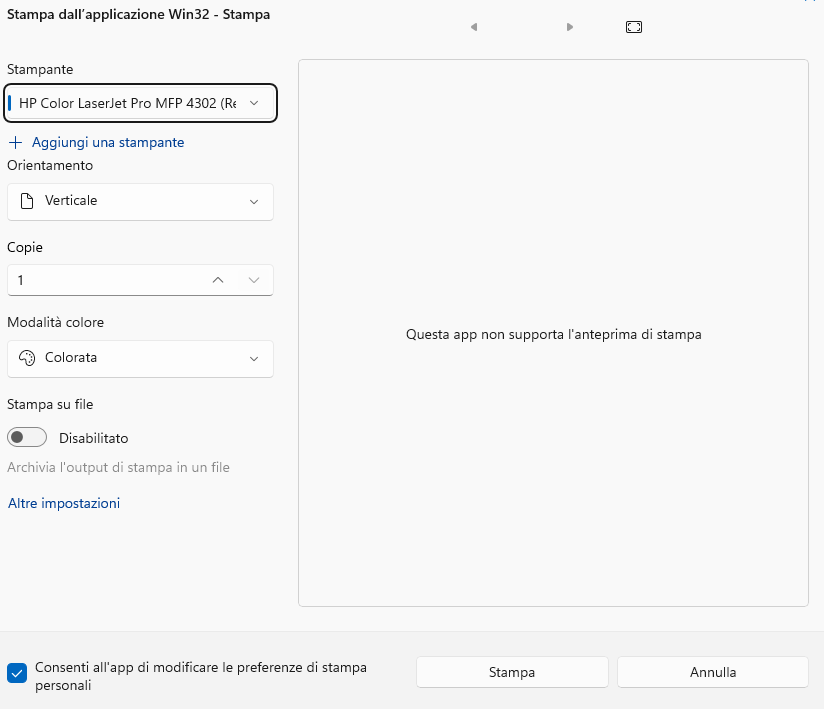Uncheck Consenti all'app di modificare preferenze

17,673
